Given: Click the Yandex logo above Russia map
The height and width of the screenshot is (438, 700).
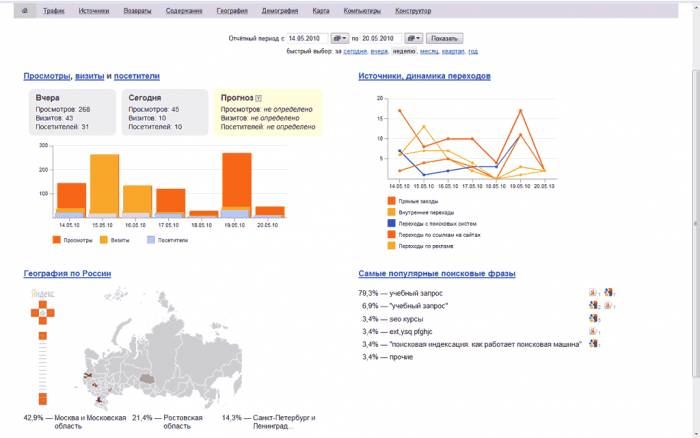Looking at the screenshot, I should 42,293.
